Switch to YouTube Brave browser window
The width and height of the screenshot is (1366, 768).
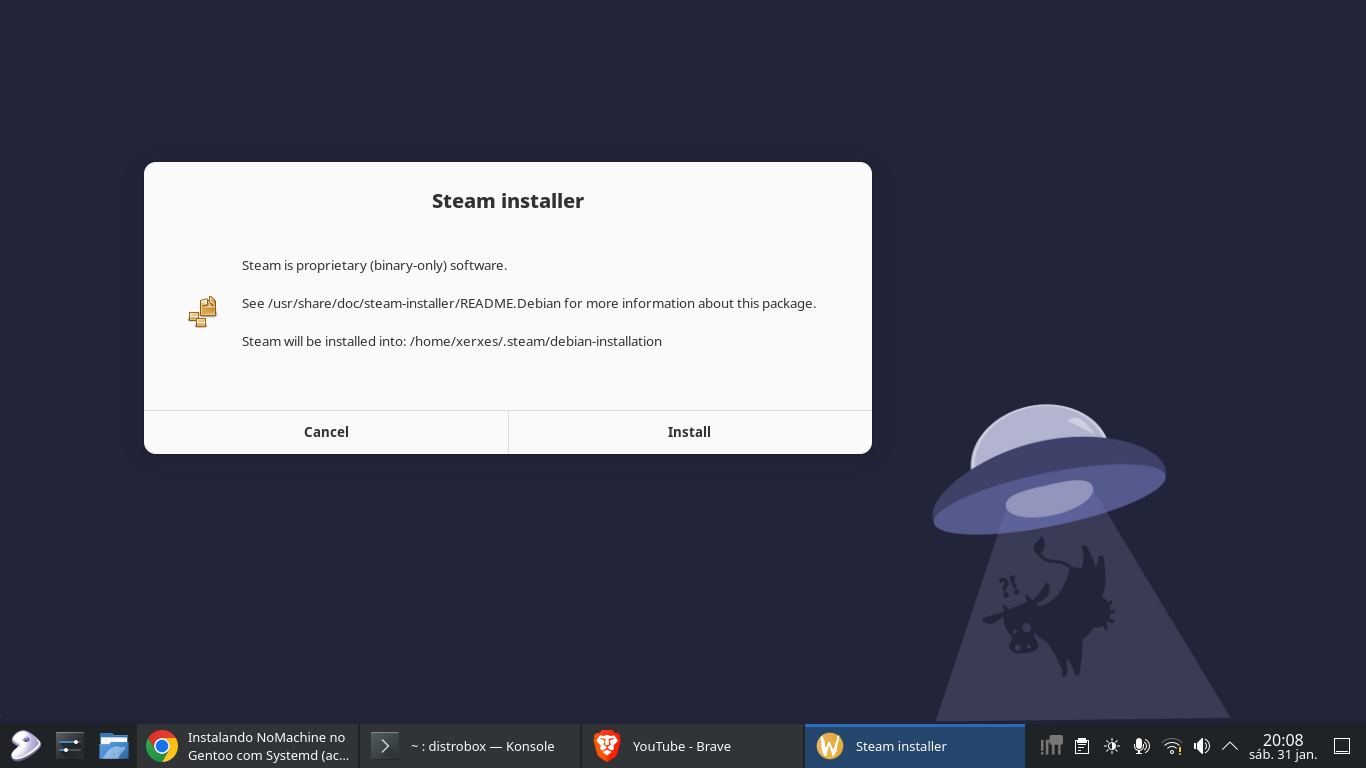pos(692,746)
